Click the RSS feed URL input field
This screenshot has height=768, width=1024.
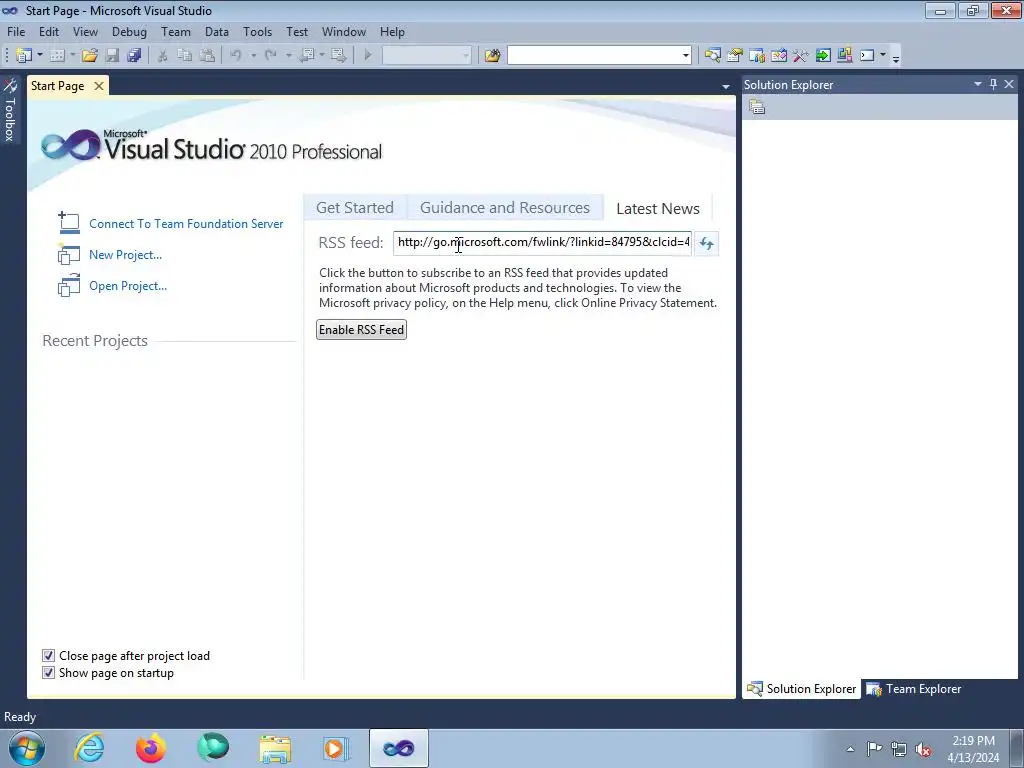point(542,242)
